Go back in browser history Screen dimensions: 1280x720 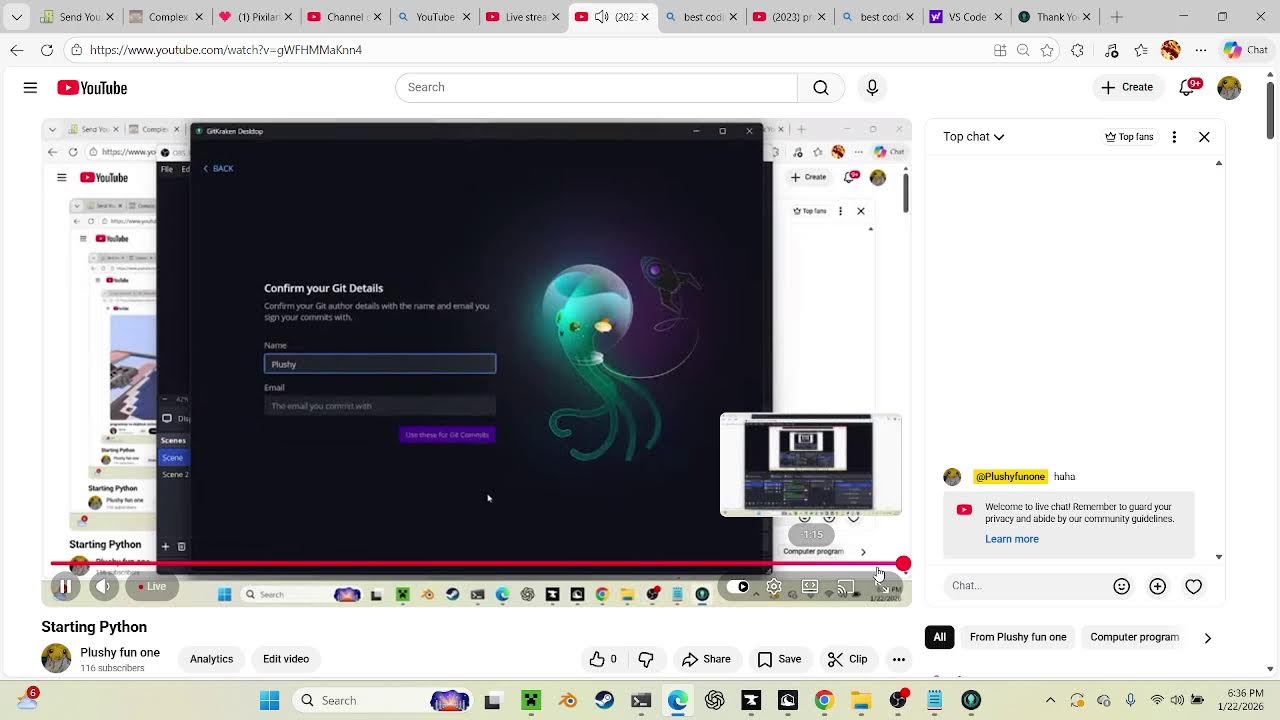pyautogui.click(x=17, y=50)
